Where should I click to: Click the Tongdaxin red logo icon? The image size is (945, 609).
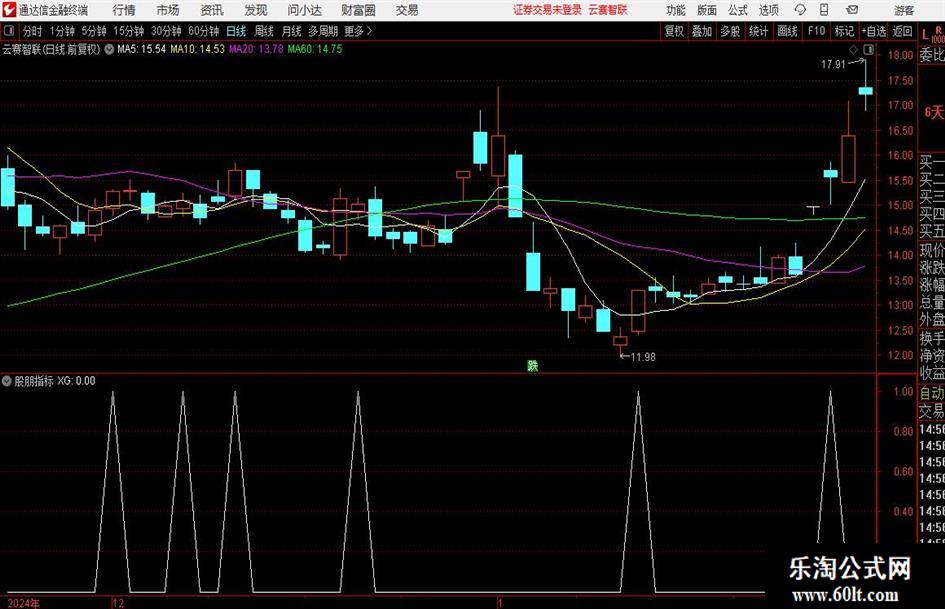(9, 10)
